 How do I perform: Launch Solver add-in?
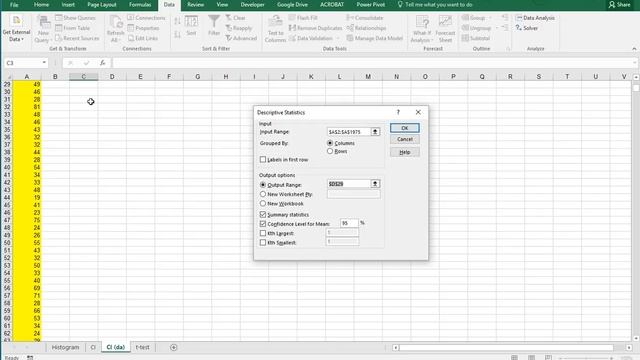[527, 28]
